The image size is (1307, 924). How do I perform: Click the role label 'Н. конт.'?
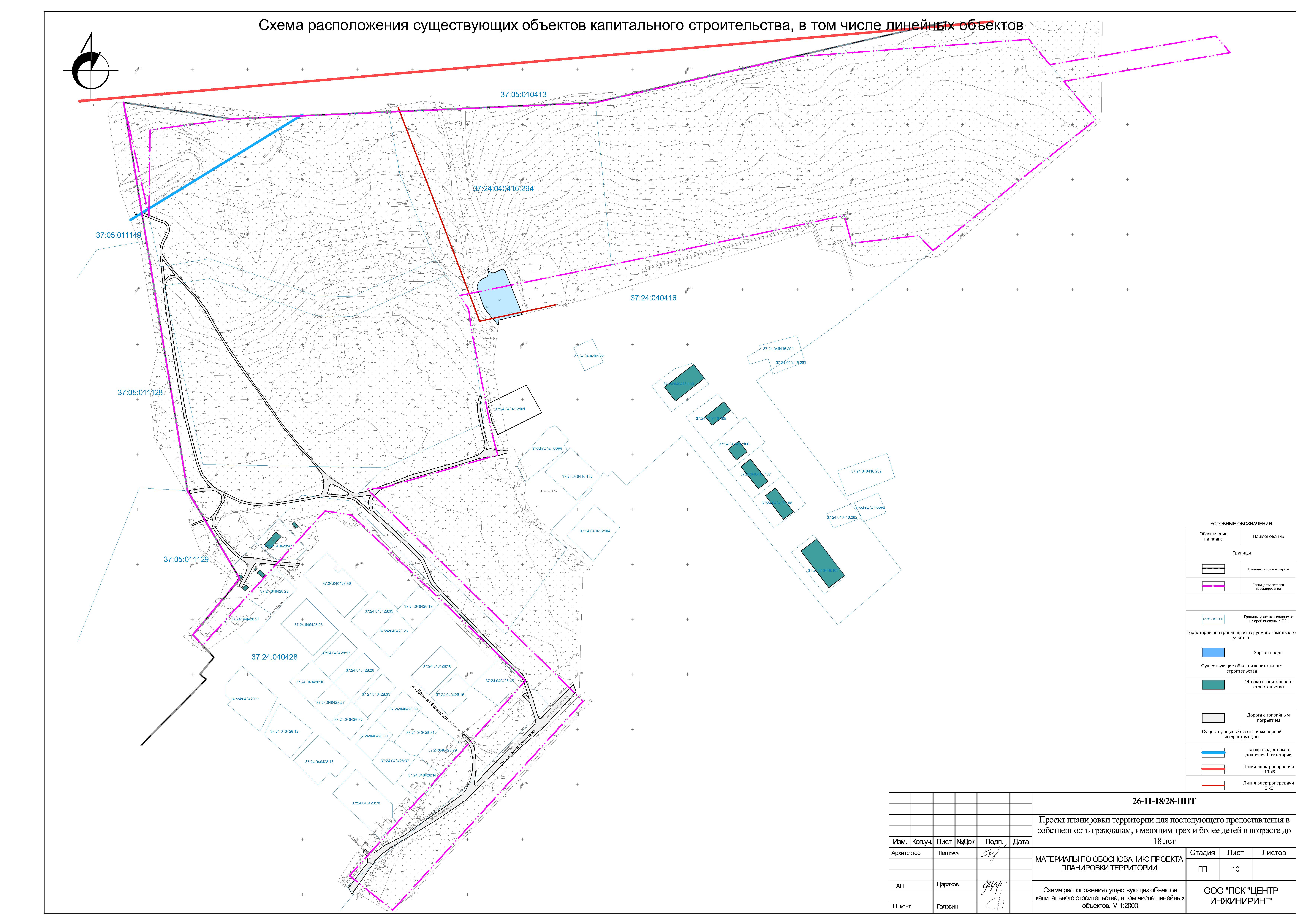pos(902,906)
